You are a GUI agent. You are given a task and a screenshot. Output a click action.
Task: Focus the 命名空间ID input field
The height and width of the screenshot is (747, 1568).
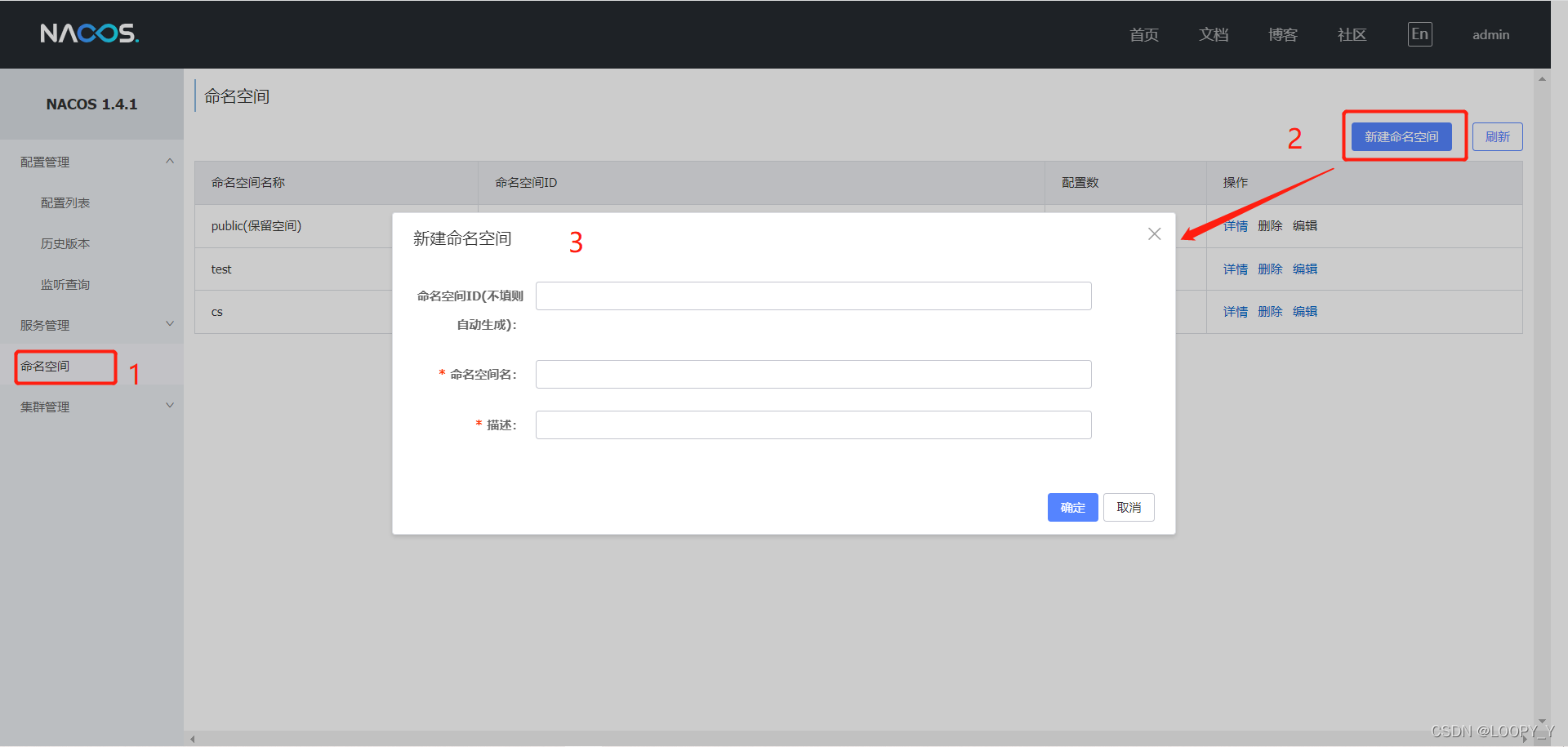pyautogui.click(x=813, y=296)
